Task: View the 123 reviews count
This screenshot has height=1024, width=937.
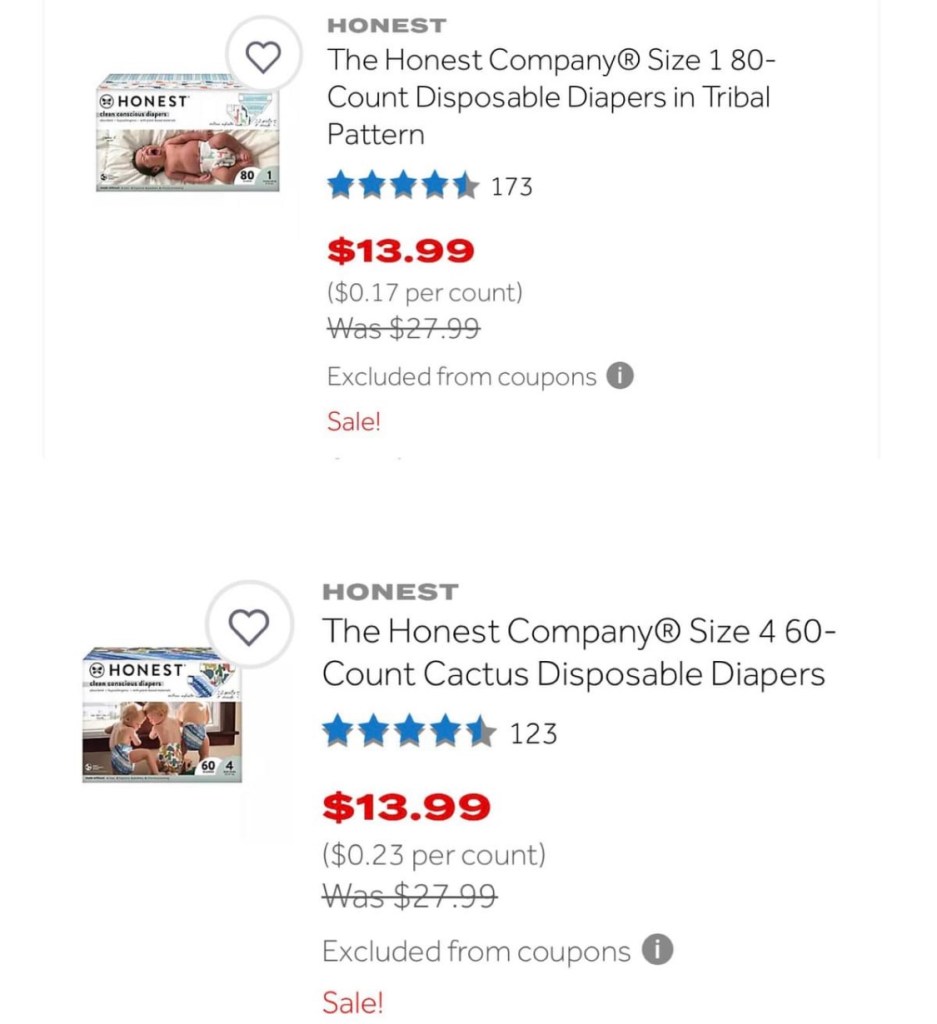Action: coord(533,734)
